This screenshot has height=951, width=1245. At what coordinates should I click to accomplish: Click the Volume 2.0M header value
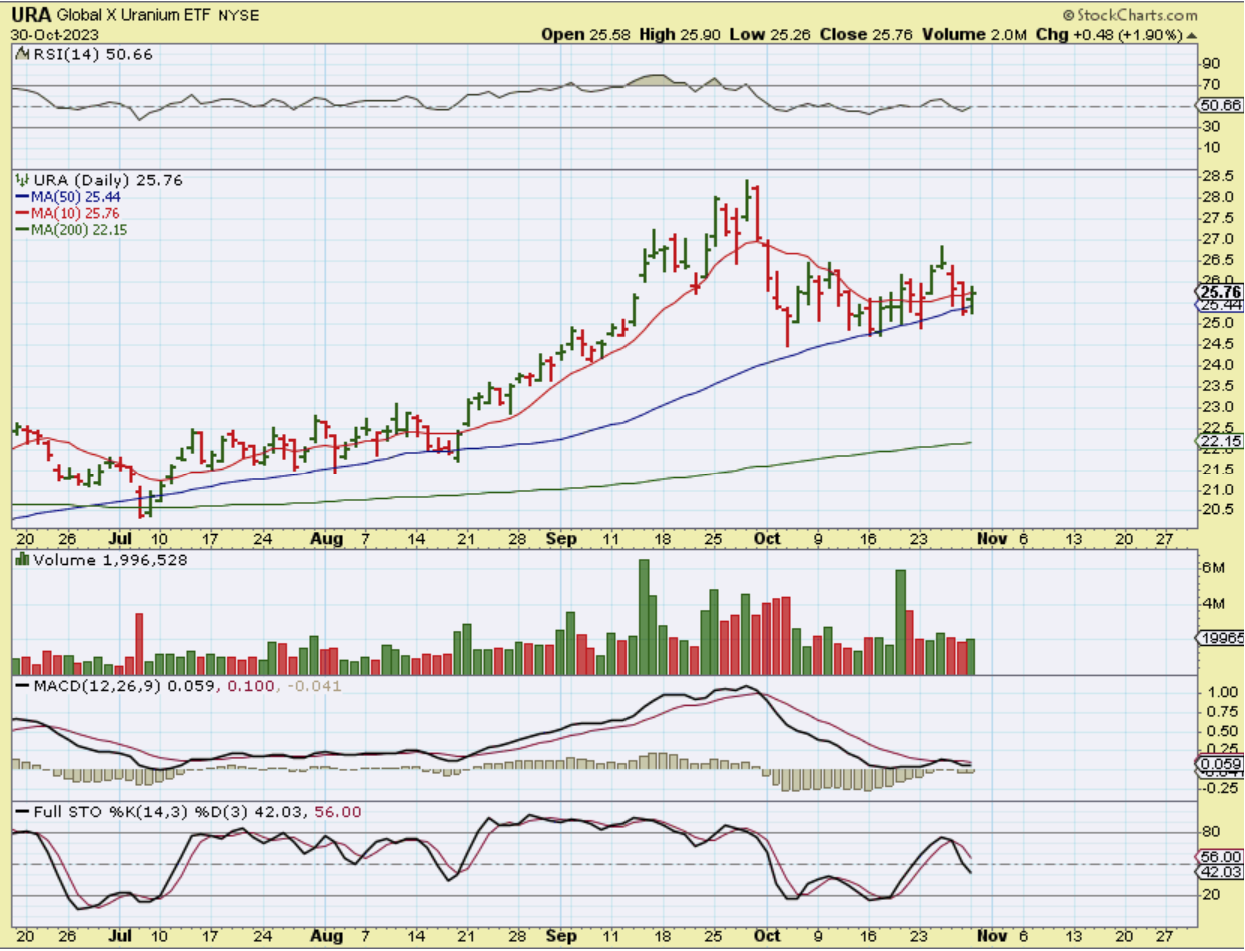(973, 34)
